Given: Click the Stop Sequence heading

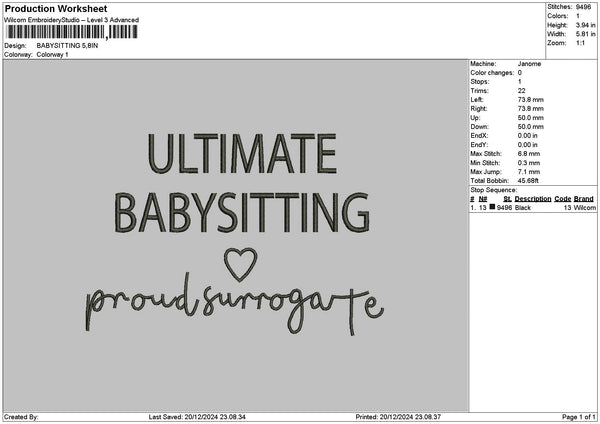Looking at the screenshot, I should point(493,189).
